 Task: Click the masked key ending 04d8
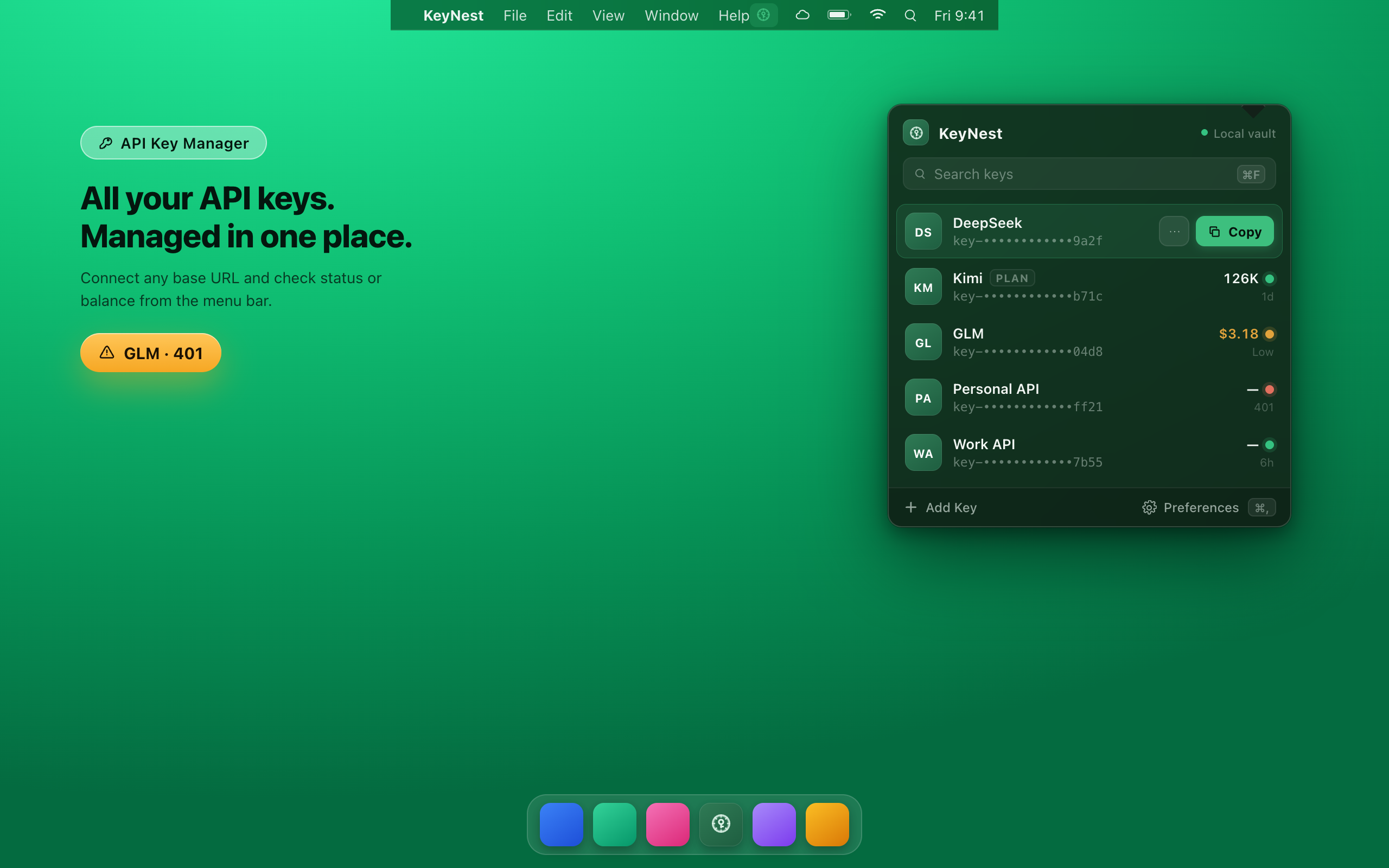pyautogui.click(x=1028, y=352)
